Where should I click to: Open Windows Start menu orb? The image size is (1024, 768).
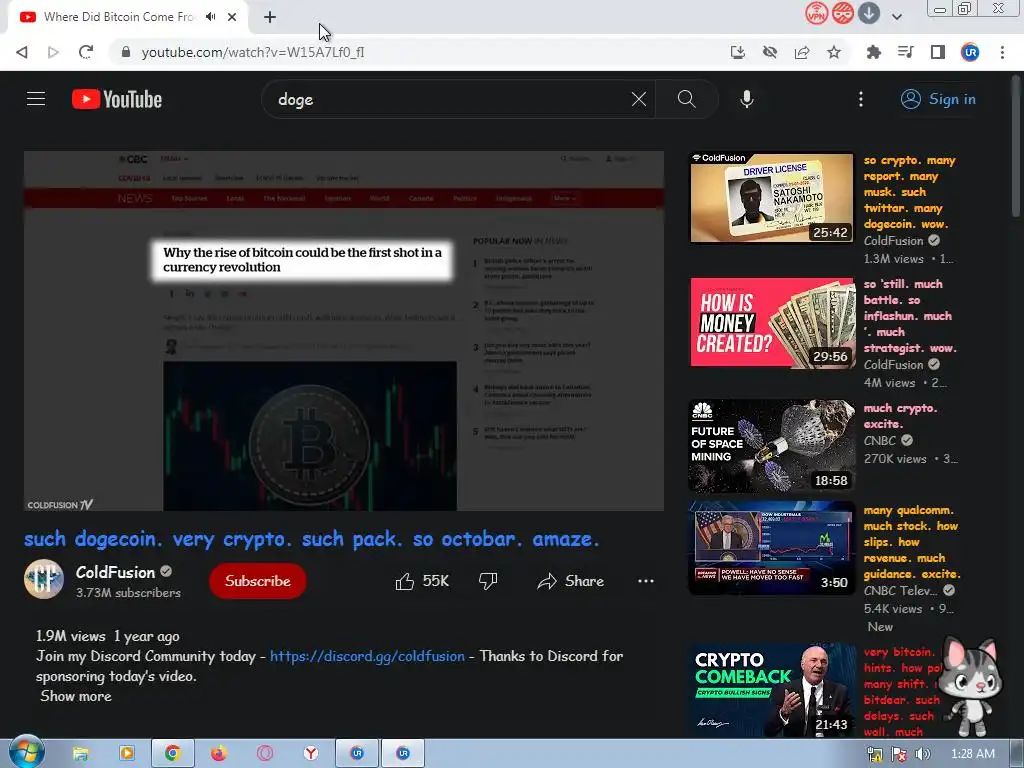pos(27,752)
